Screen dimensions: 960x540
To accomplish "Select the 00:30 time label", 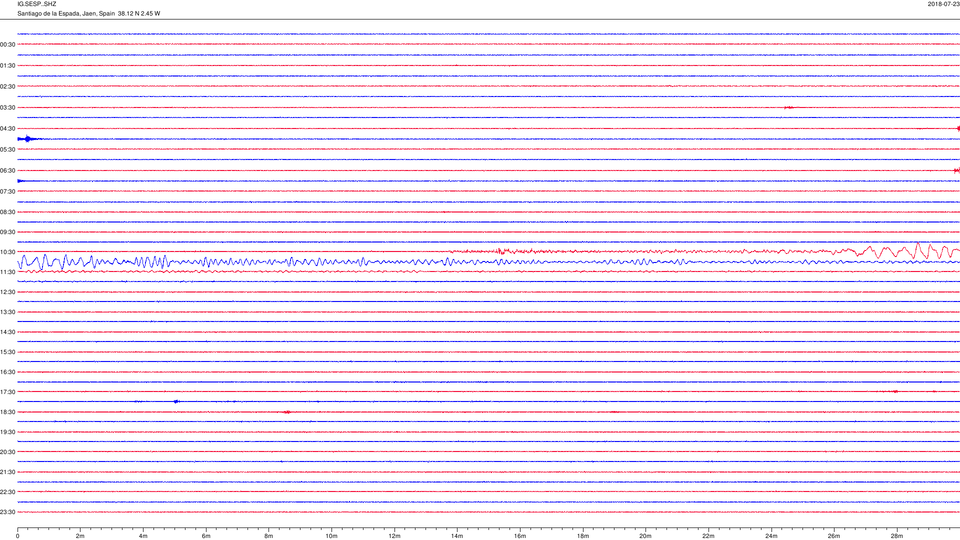I will pos(8,45).
